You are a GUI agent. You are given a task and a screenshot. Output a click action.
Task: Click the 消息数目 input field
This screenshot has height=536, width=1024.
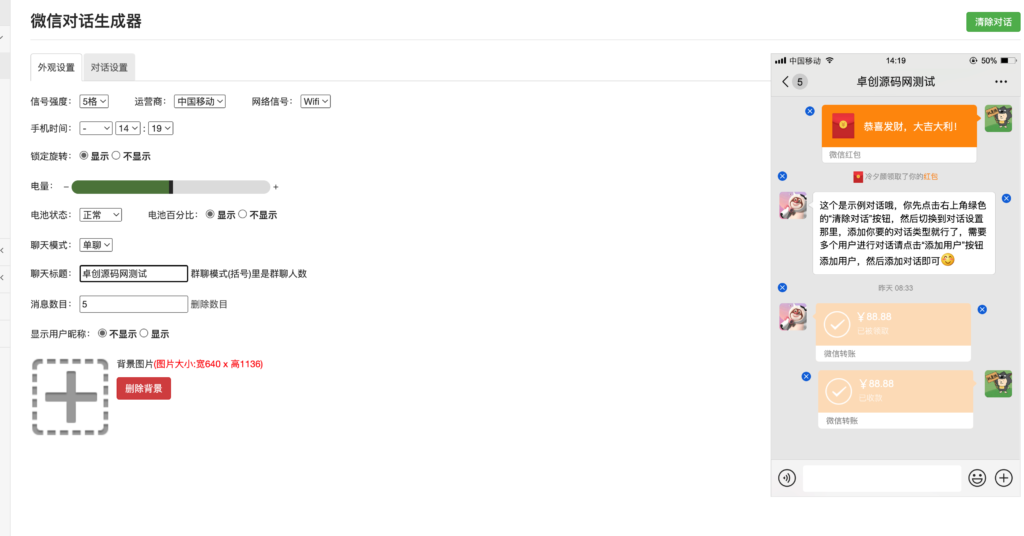[134, 304]
